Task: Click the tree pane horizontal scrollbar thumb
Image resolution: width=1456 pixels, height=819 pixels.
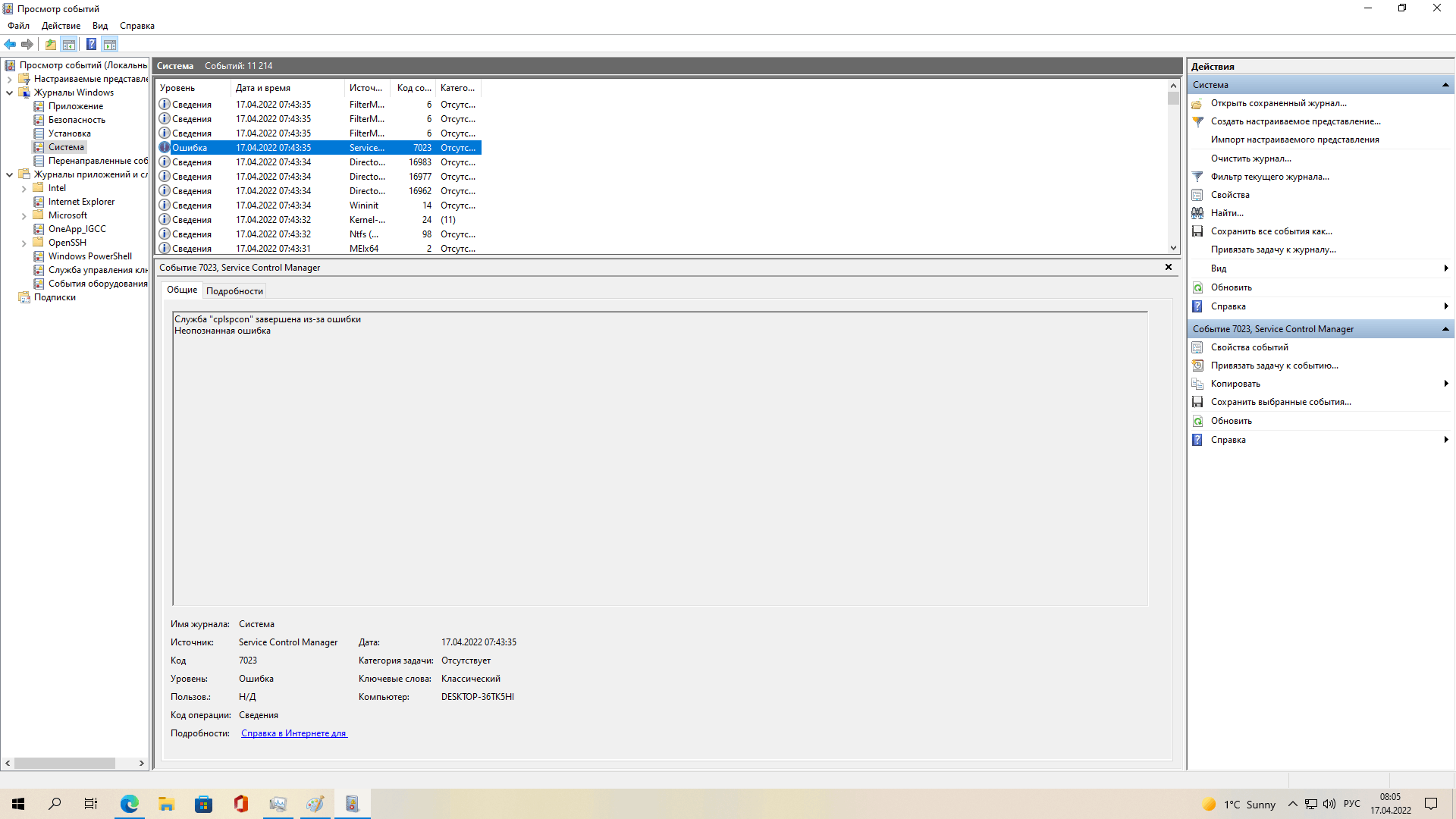Action: pos(64,763)
